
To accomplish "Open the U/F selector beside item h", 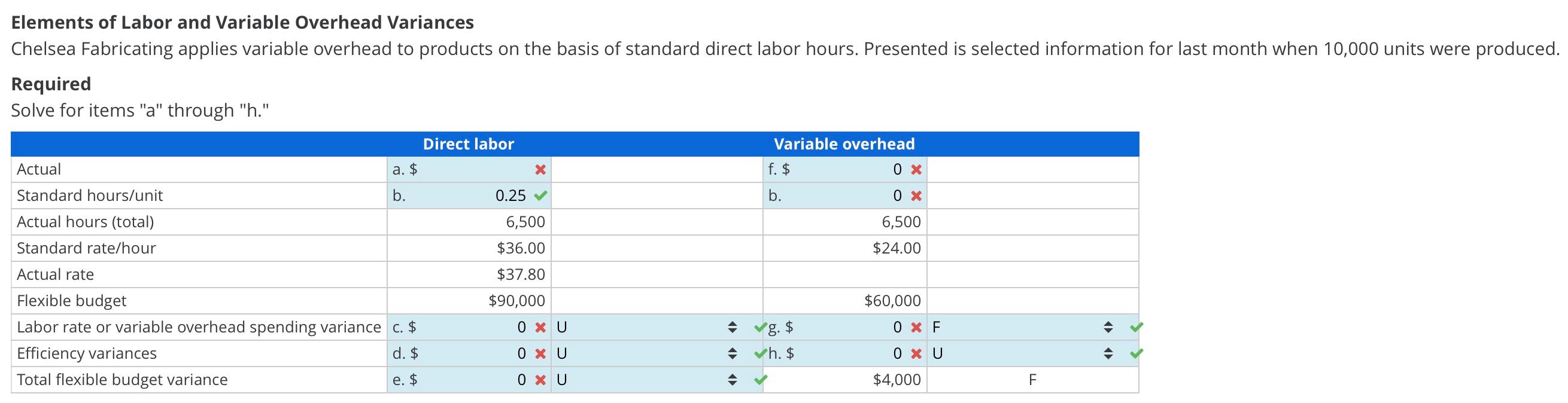I will (1109, 353).
